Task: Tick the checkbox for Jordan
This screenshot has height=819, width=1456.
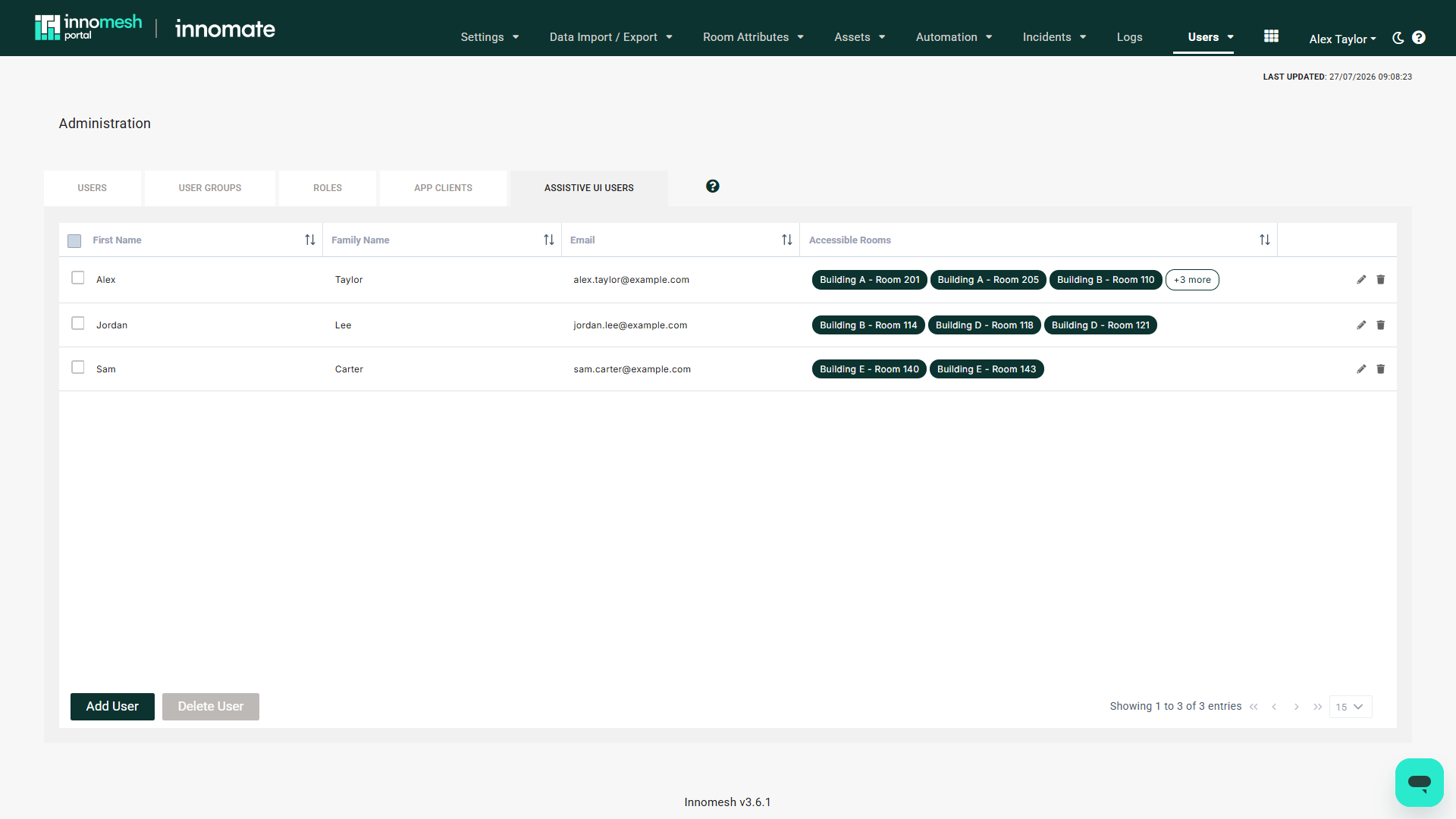Action: [x=78, y=324]
